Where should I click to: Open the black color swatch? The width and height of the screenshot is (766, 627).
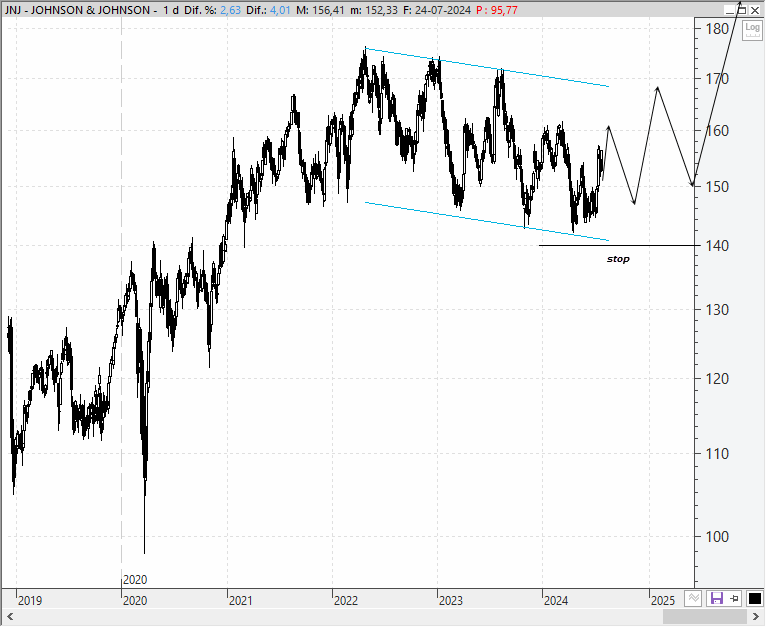tap(754, 598)
